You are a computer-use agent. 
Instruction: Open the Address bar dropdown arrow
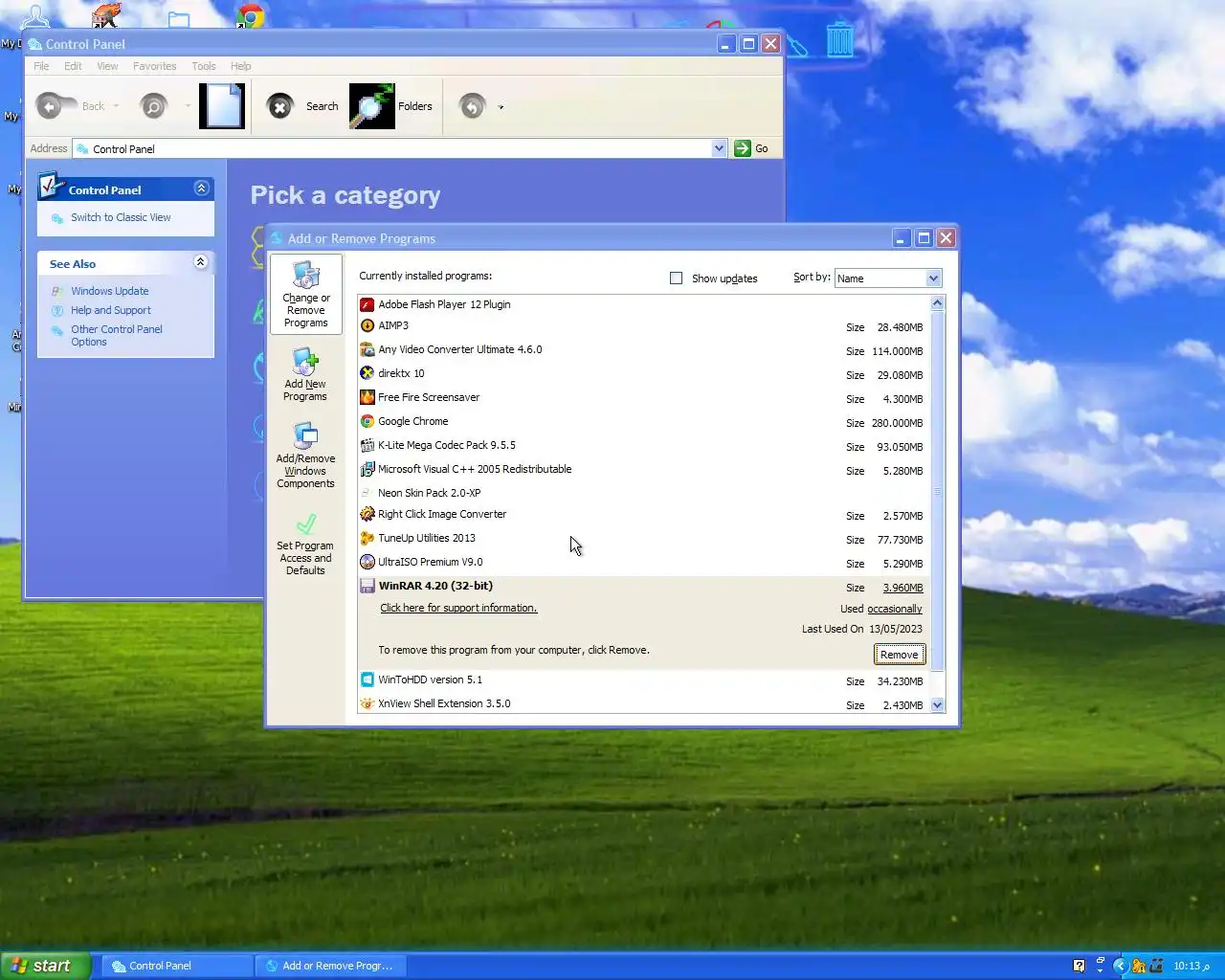point(719,148)
